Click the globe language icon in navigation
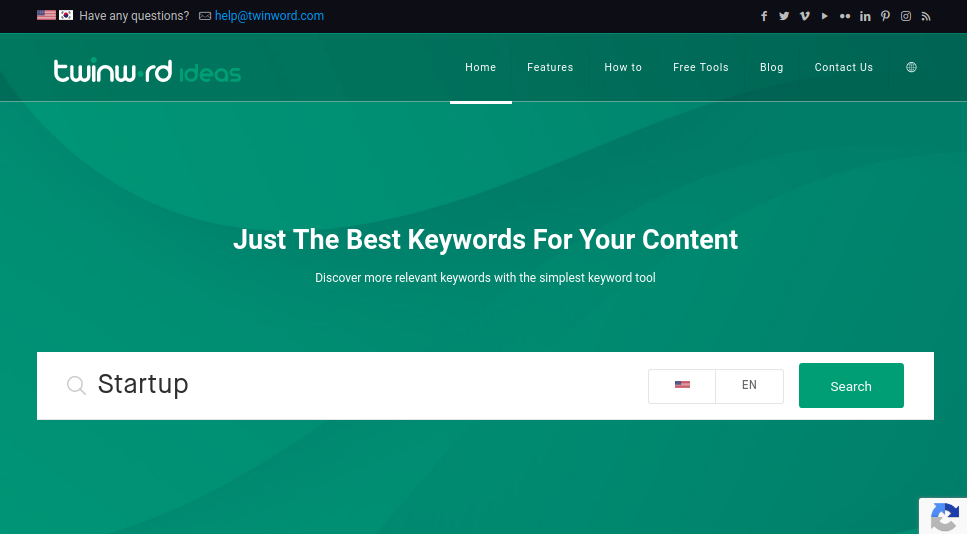This screenshot has width=967, height=534. (x=911, y=67)
